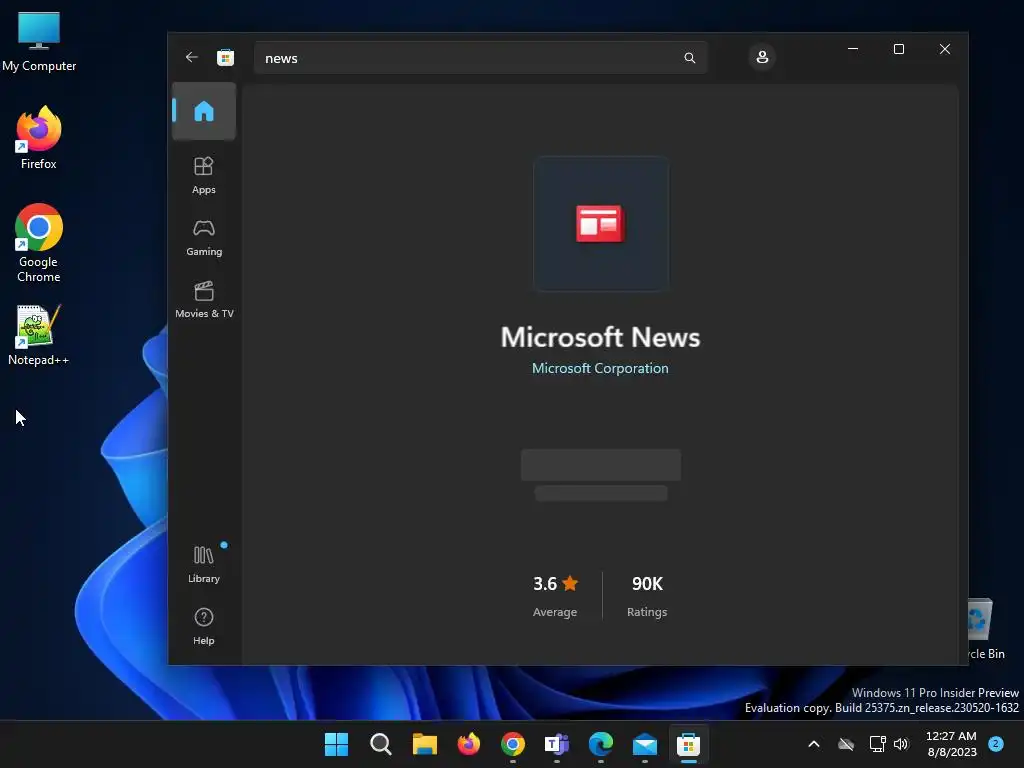The width and height of the screenshot is (1024, 768).
Task: Select the Recycle Bin desktop icon
Action: pos(985,629)
